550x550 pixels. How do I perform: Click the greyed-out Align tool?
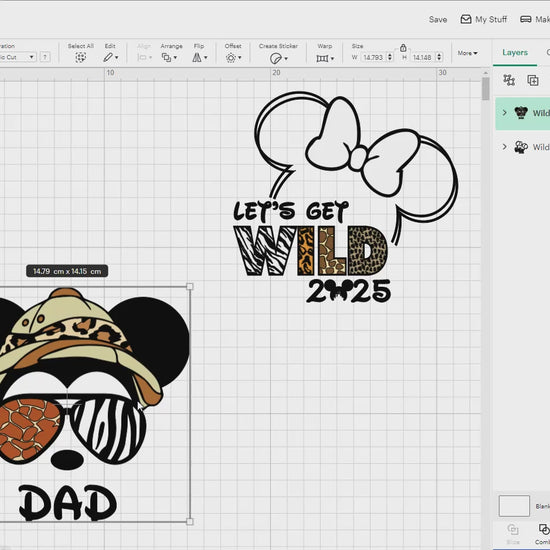[144, 58]
